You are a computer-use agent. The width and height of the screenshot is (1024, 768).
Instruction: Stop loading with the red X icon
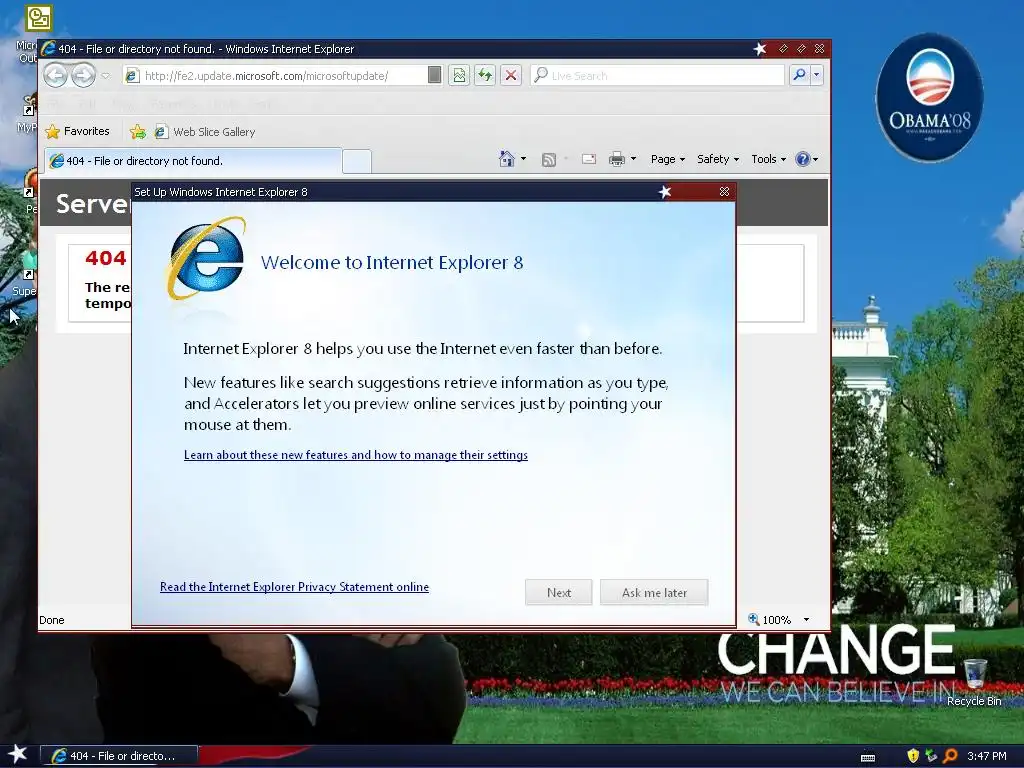pyautogui.click(x=511, y=75)
